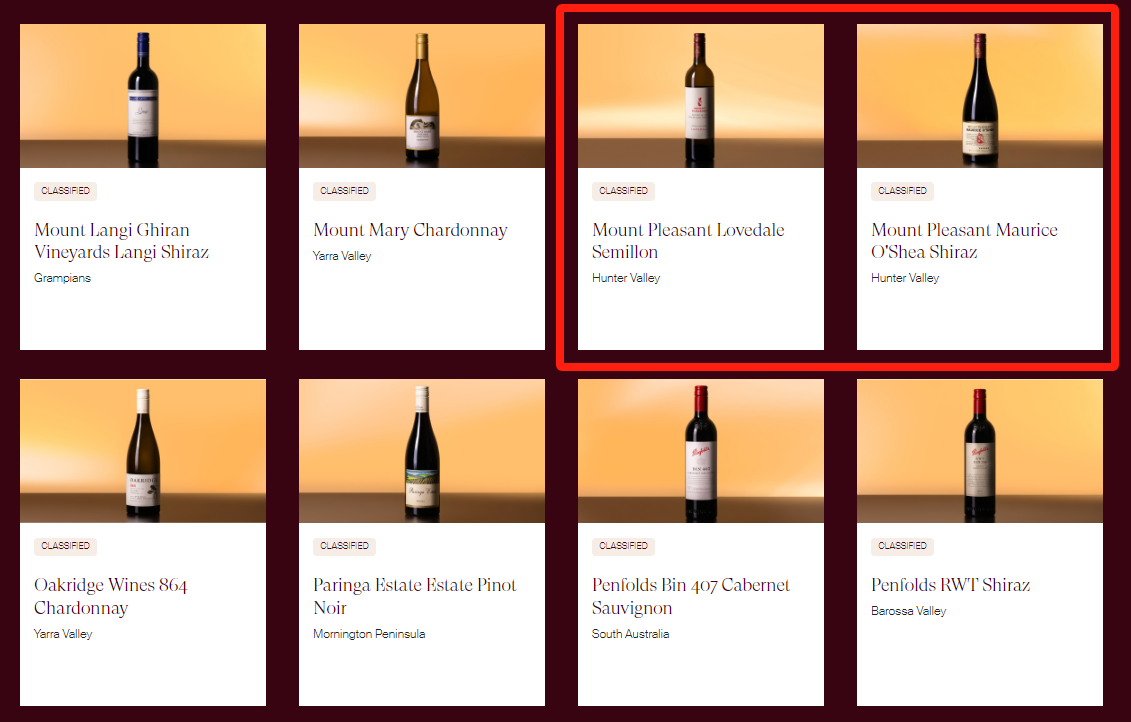Open the Penfolds Bin 407 bottle image
1131x722 pixels.
[700, 451]
